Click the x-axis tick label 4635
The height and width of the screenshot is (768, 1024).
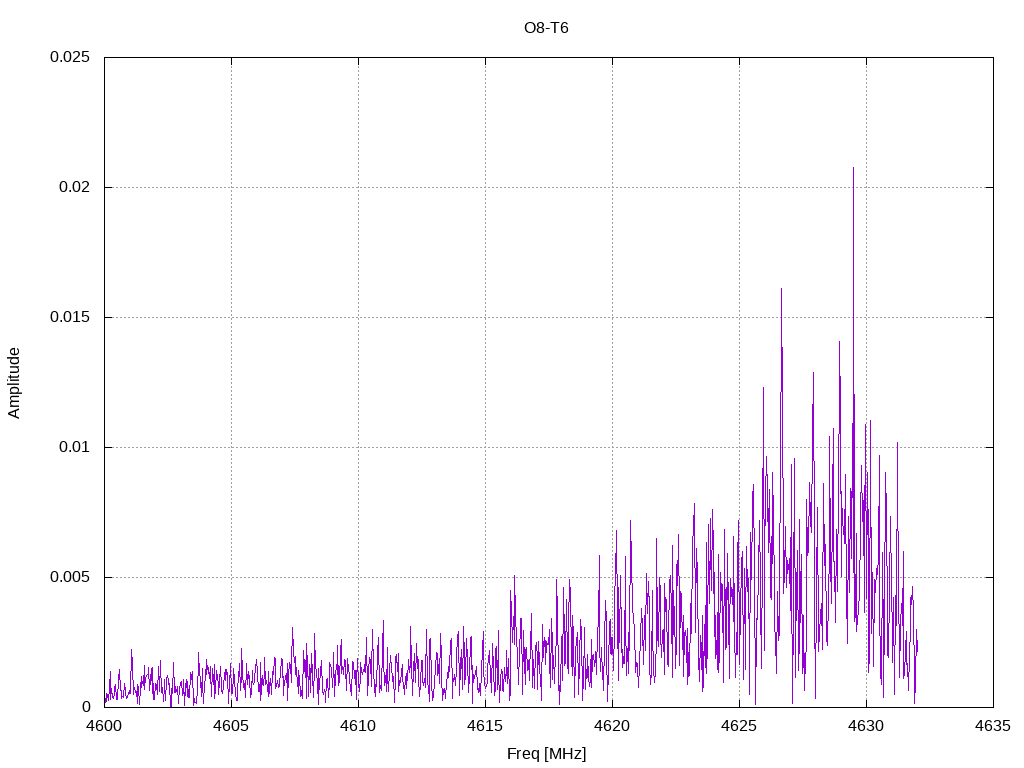[993, 726]
